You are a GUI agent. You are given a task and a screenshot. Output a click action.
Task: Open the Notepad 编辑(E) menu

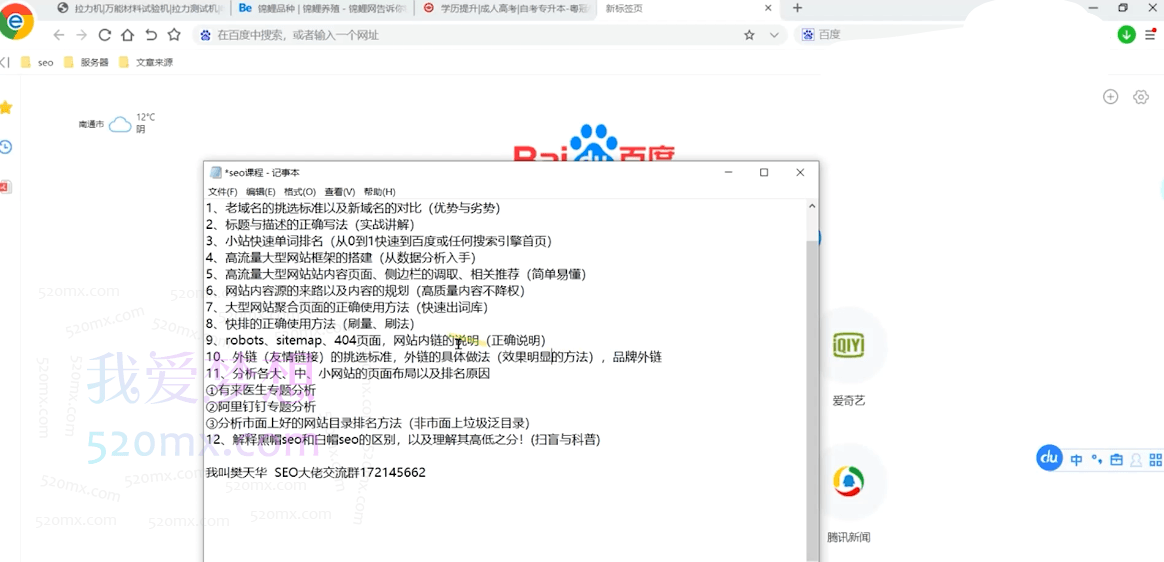point(261,192)
